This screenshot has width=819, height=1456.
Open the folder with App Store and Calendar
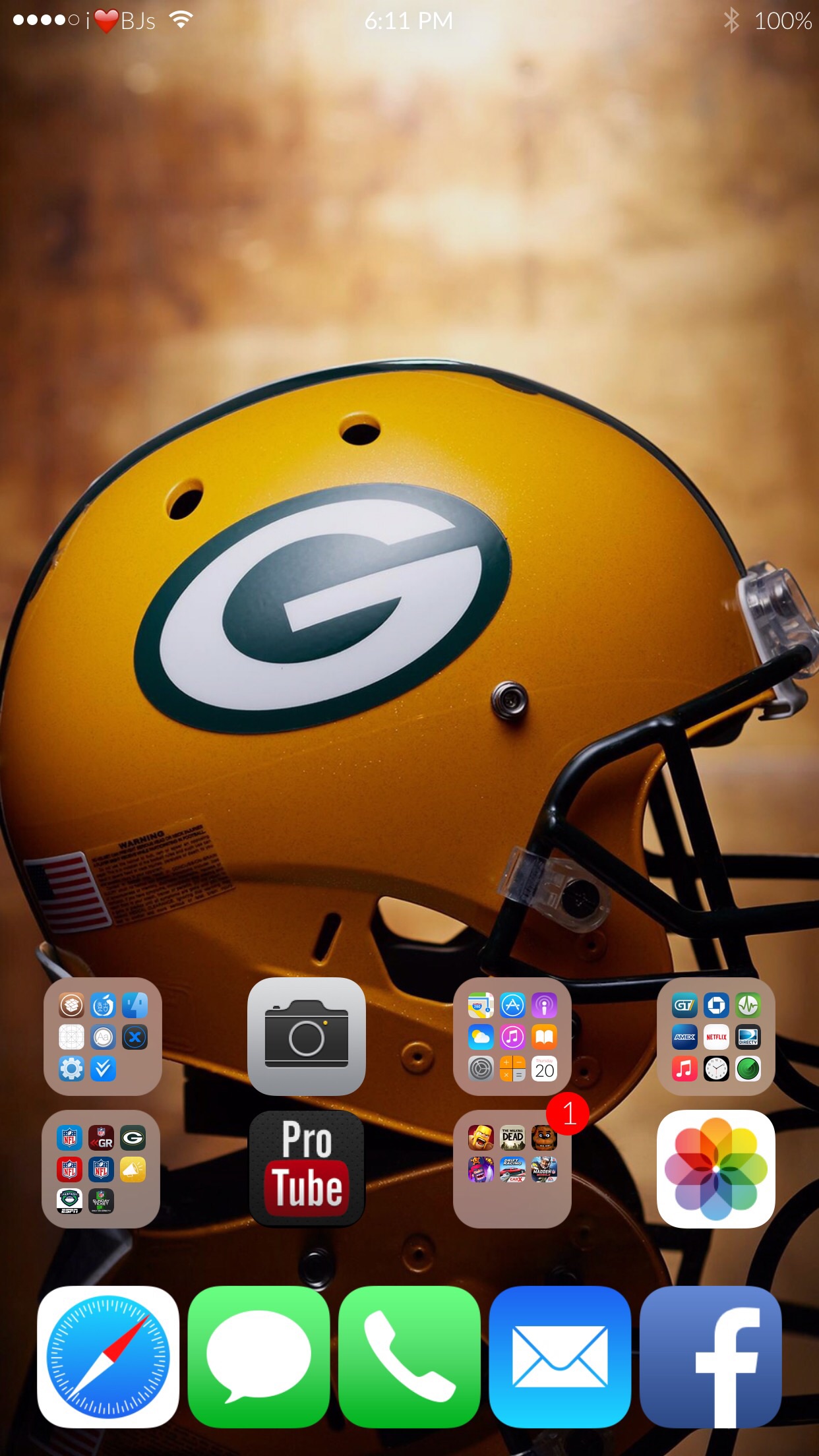coord(512,1036)
